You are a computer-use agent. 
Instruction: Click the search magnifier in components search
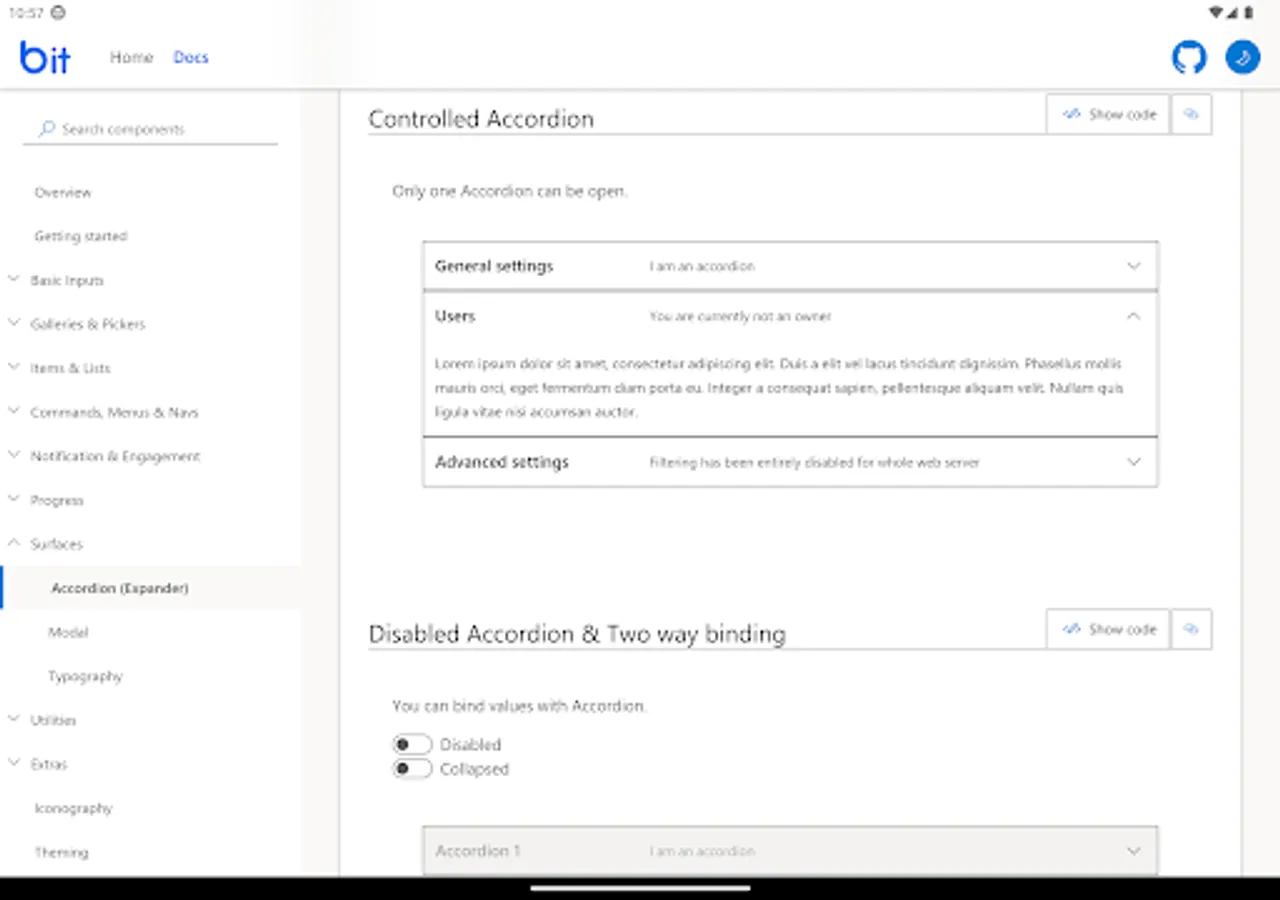coord(45,128)
